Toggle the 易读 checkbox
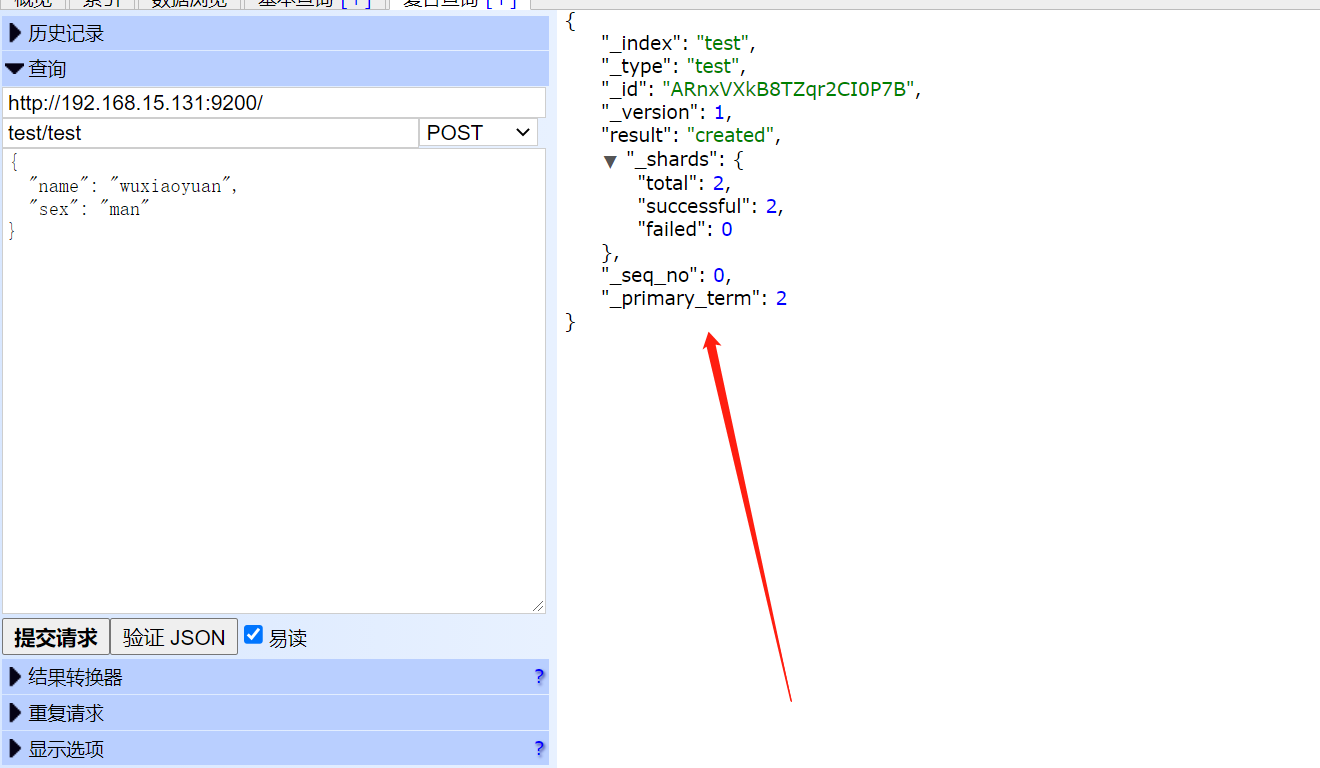Screen dimensions: 1320x768 254,635
